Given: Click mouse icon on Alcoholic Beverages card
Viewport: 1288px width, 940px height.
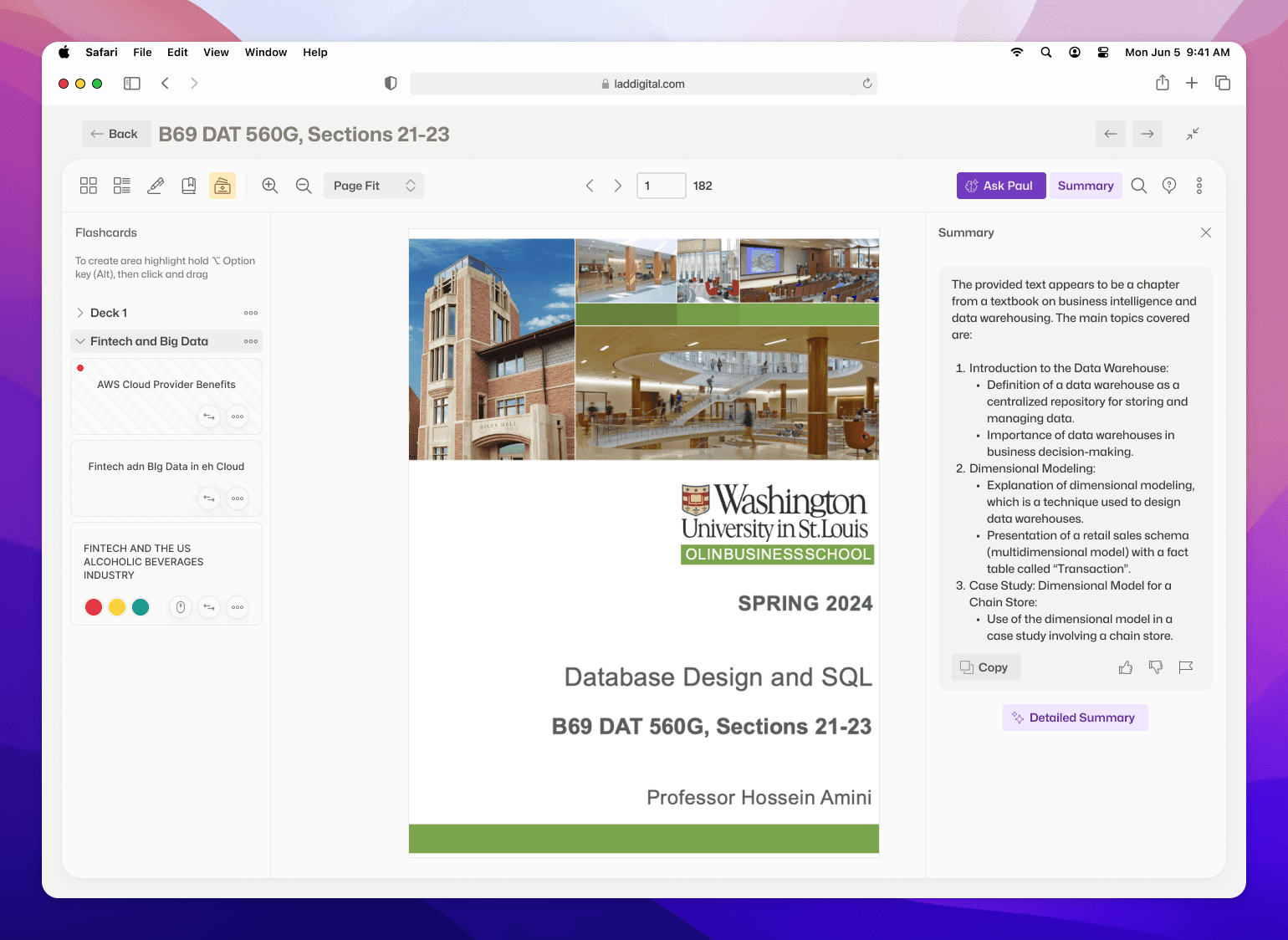Looking at the screenshot, I should pos(181,607).
